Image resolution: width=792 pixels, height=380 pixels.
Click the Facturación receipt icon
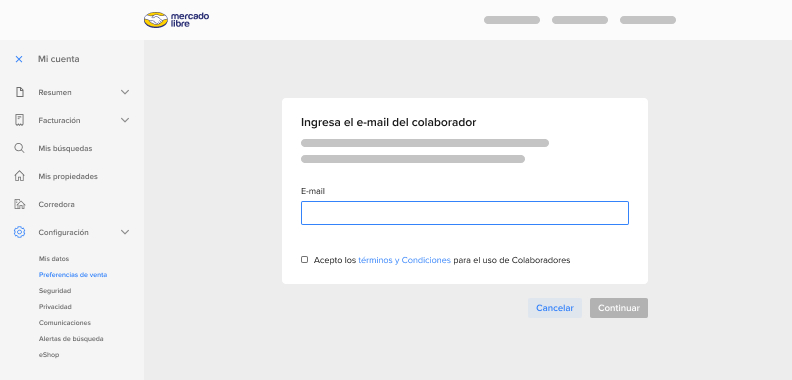click(19, 120)
